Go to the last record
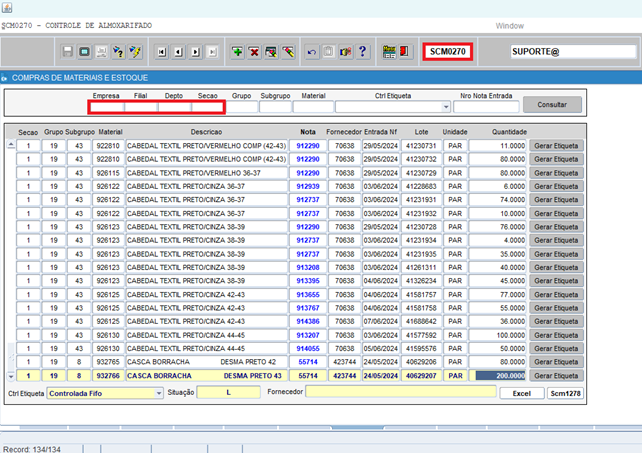This screenshot has width=642, height=453. [212, 52]
